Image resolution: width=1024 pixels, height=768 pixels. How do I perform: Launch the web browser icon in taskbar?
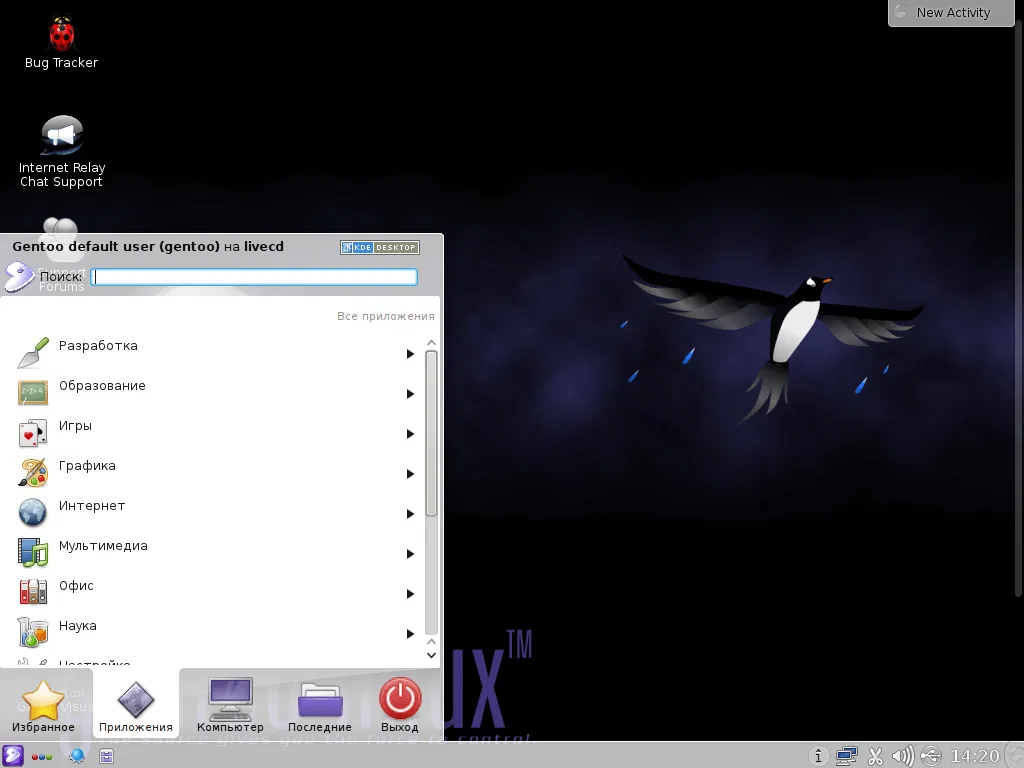pyautogui.click(x=76, y=756)
